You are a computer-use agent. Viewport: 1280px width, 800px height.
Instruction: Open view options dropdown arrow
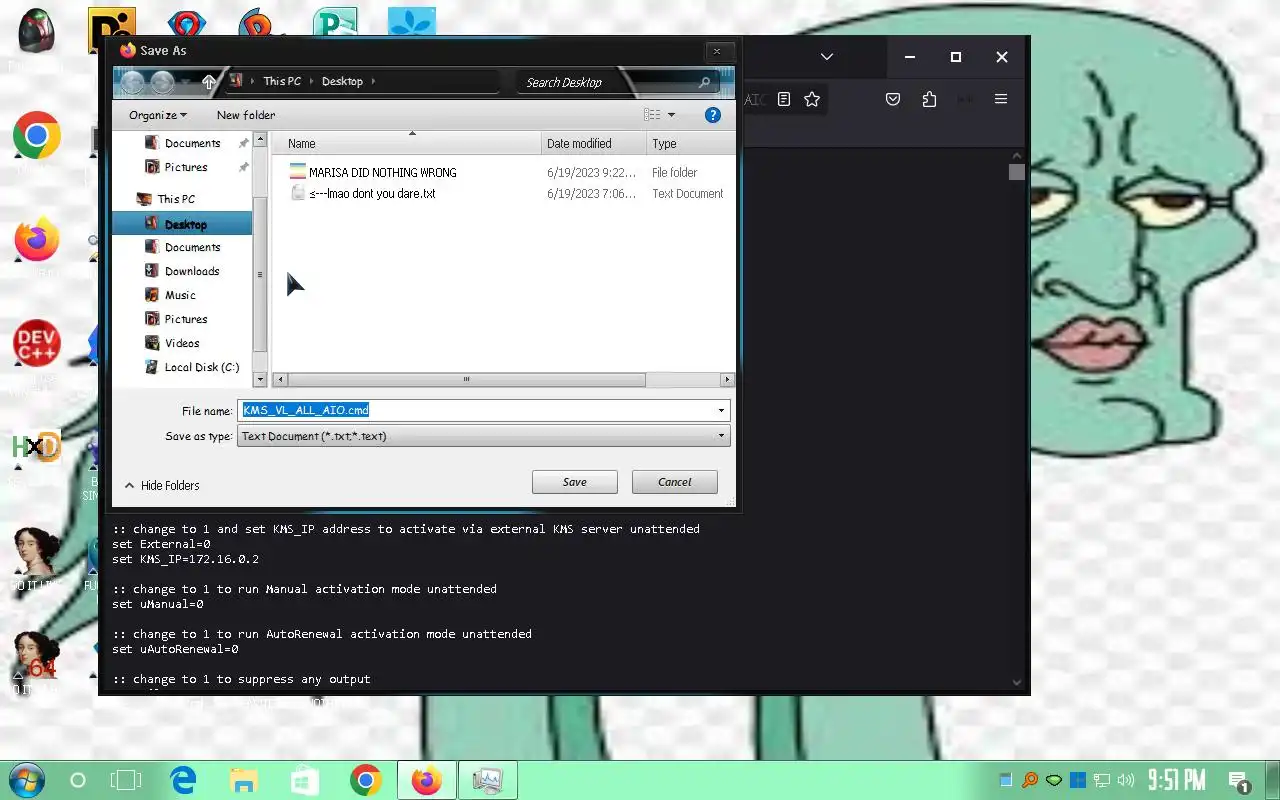pos(671,115)
